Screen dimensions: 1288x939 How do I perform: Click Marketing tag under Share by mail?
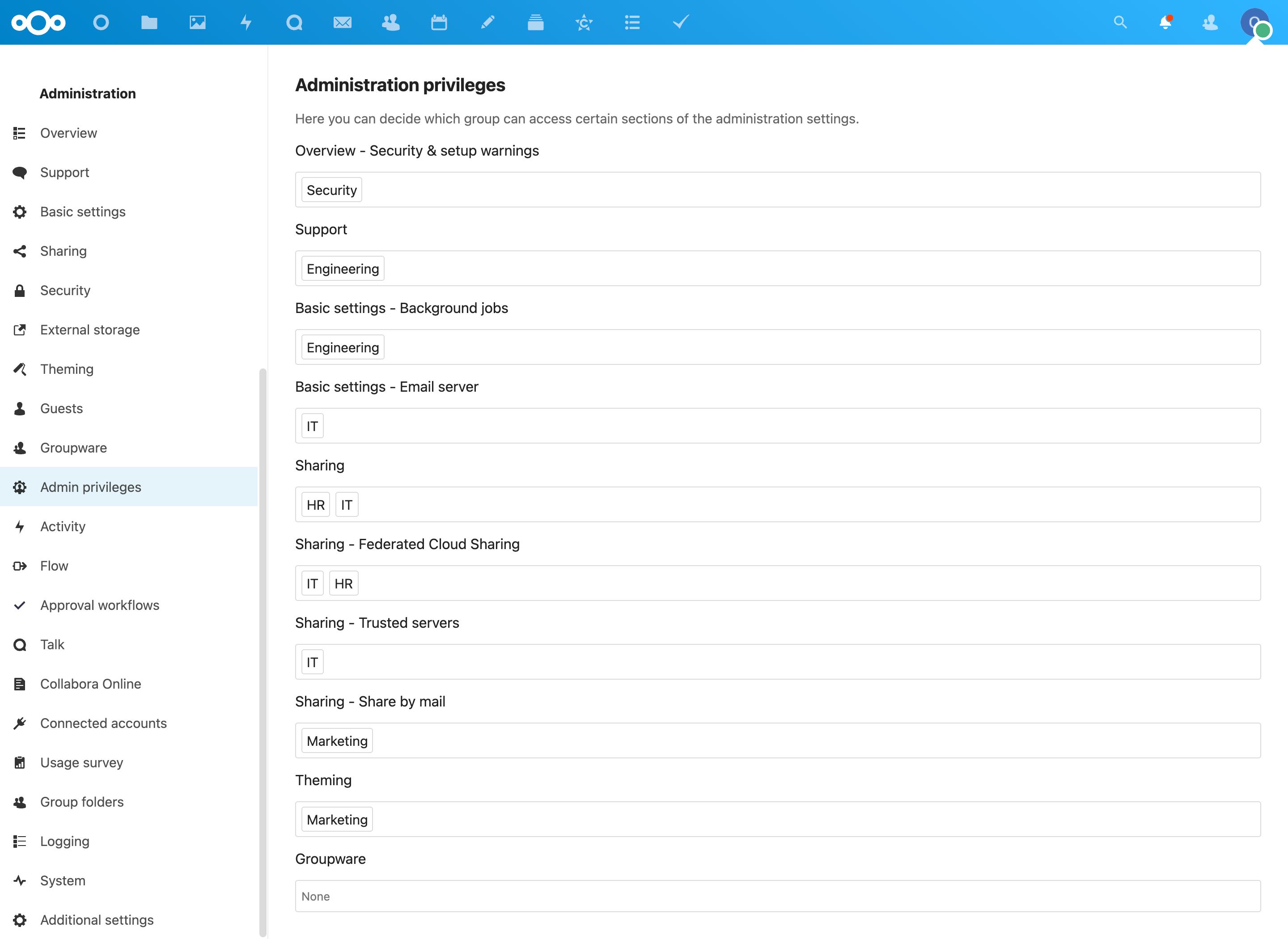coord(337,740)
